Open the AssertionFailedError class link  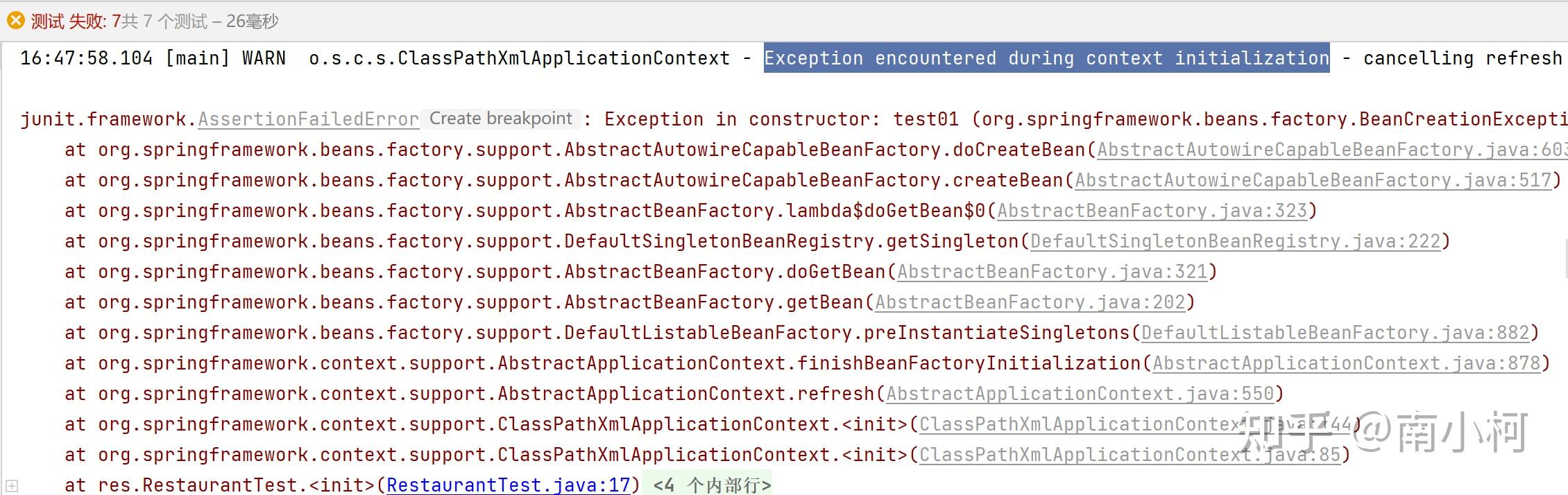(x=309, y=119)
